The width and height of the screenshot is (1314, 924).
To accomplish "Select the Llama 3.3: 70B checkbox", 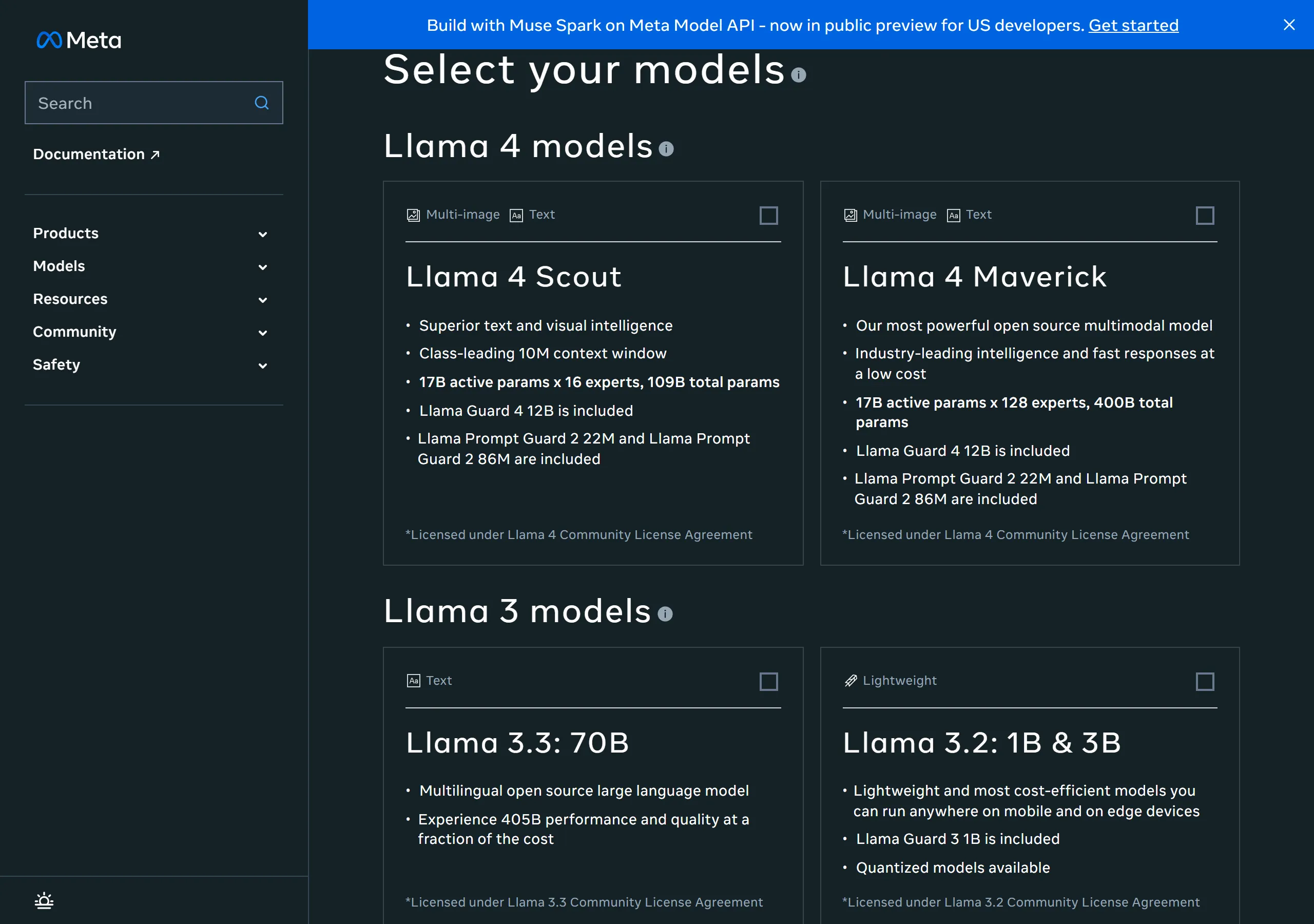I will (768, 681).
